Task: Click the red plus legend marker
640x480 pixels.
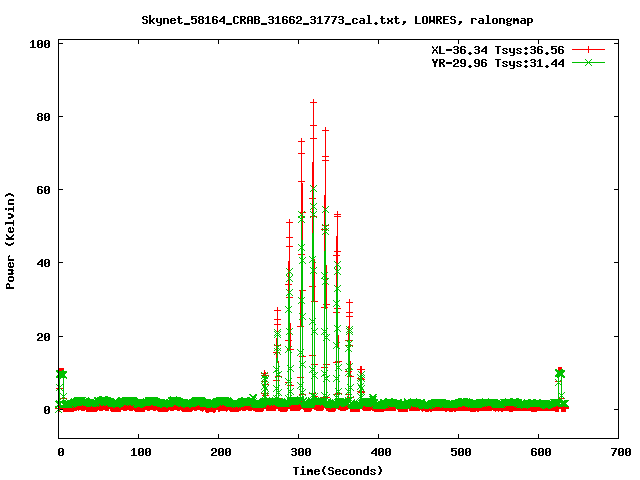Action: point(588,50)
